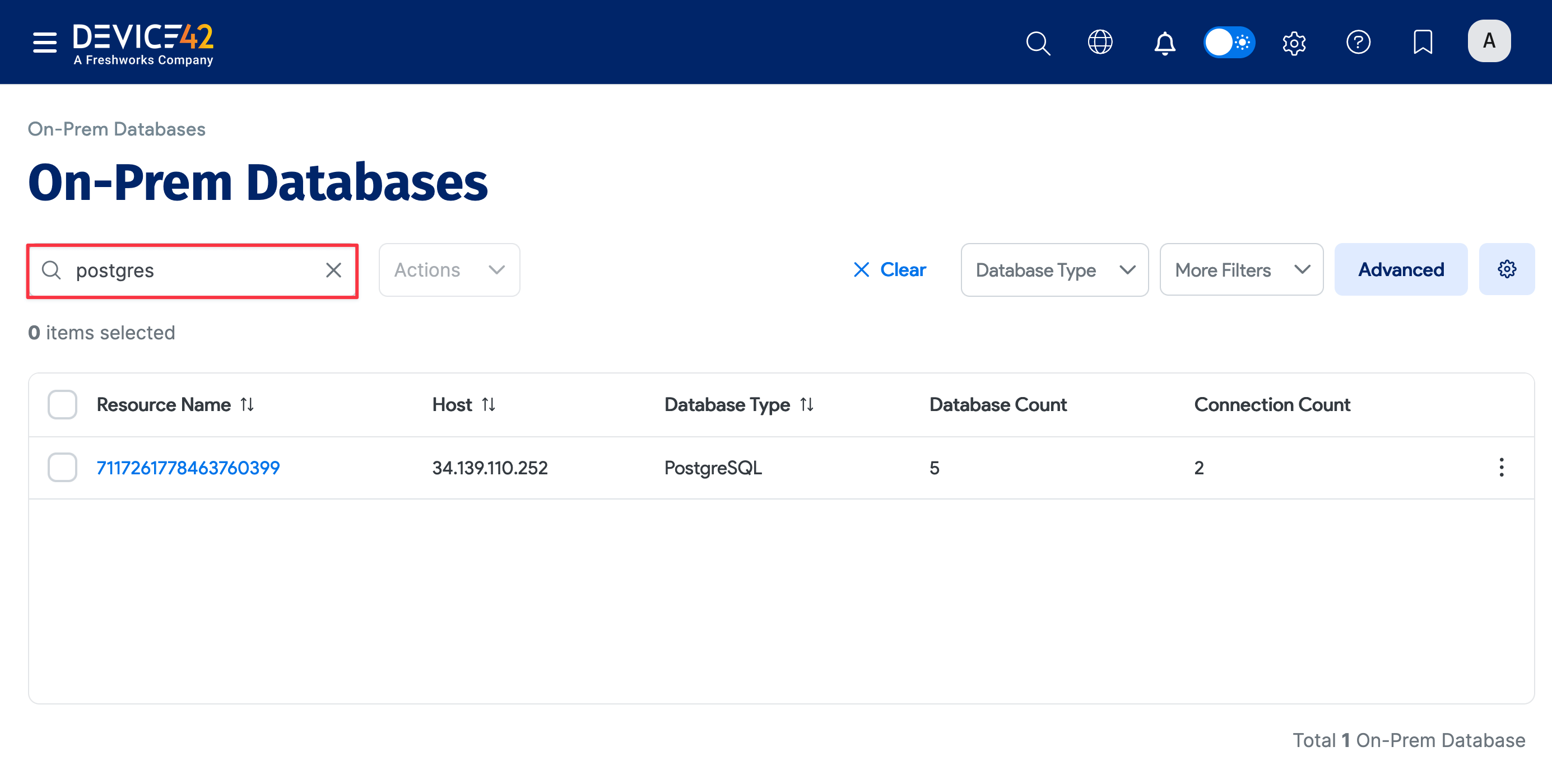This screenshot has height=784, width=1552.
Task: Click the Advanced button
Action: pyautogui.click(x=1401, y=269)
